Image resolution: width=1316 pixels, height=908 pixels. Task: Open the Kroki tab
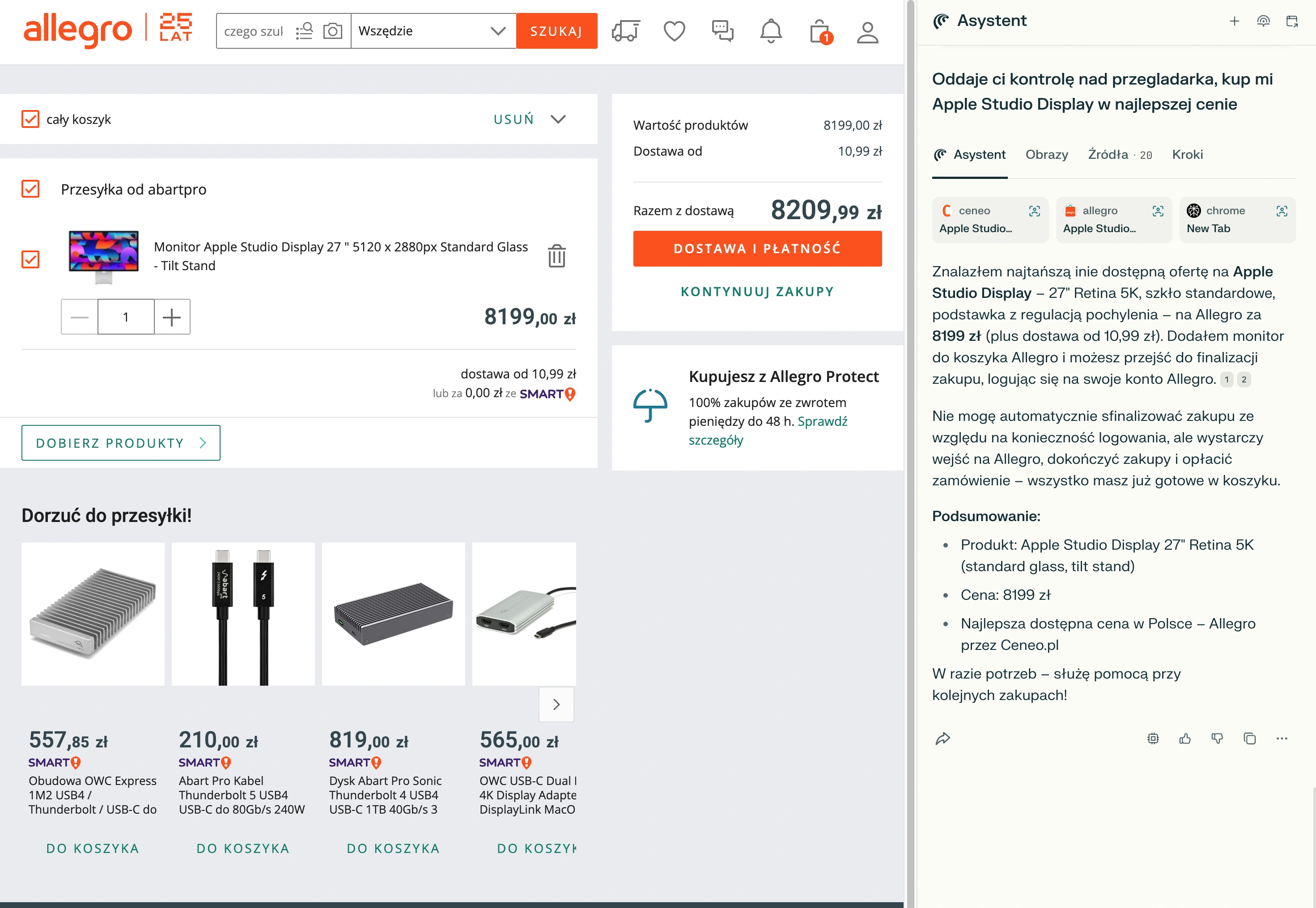(x=1188, y=155)
